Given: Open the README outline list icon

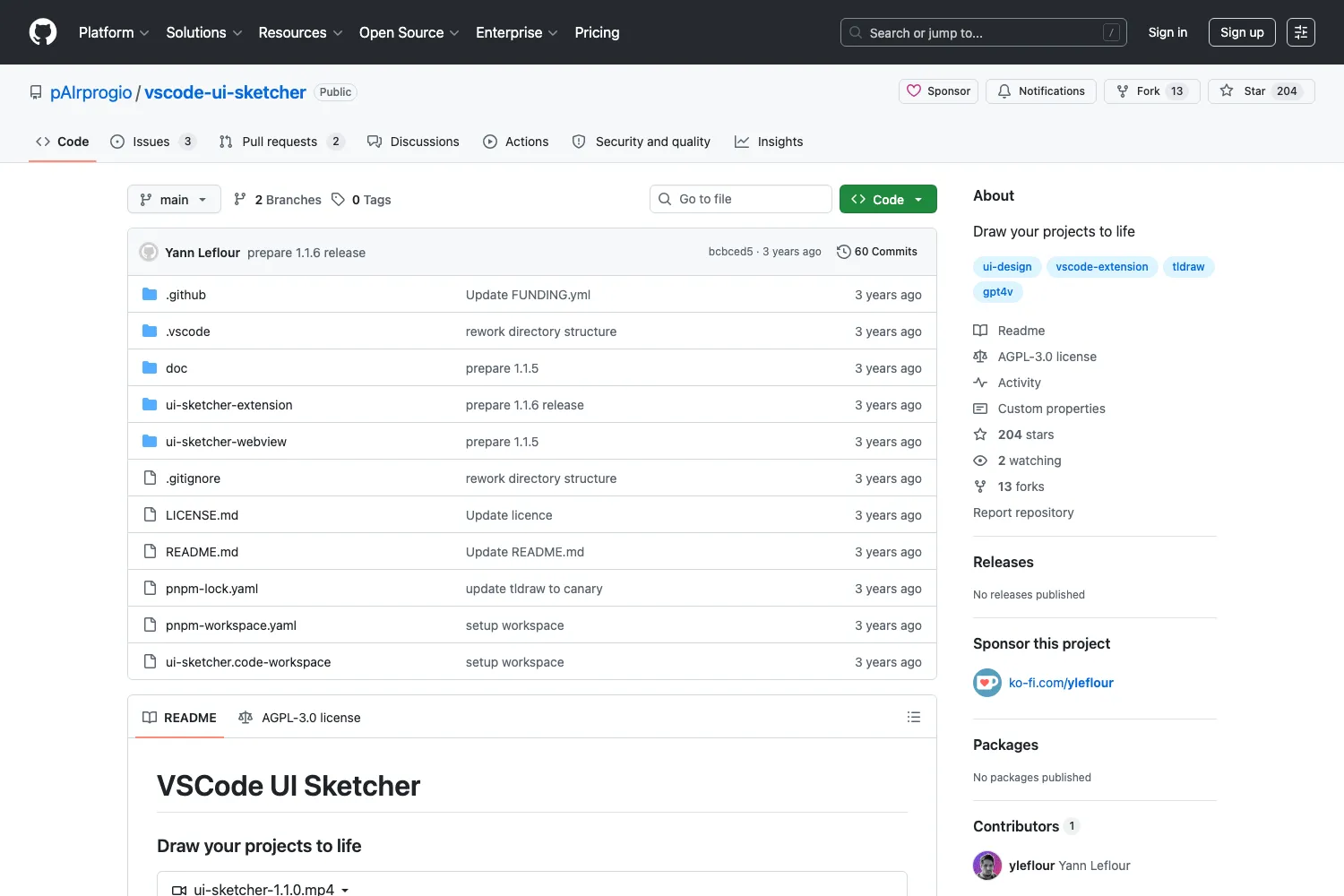Looking at the screenshot, I should (914, 717).
